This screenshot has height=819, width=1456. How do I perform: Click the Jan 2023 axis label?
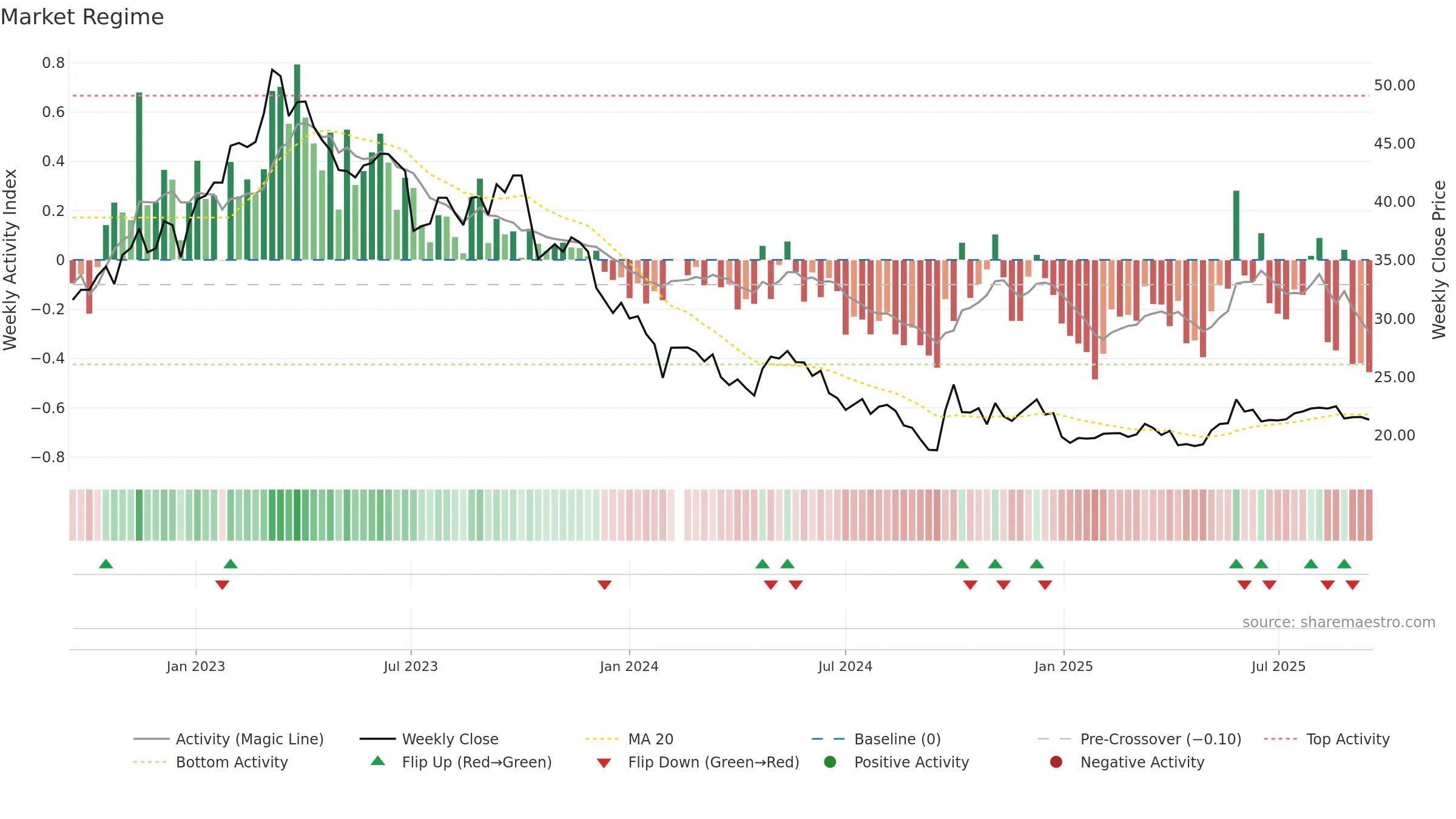click(196, 666)
